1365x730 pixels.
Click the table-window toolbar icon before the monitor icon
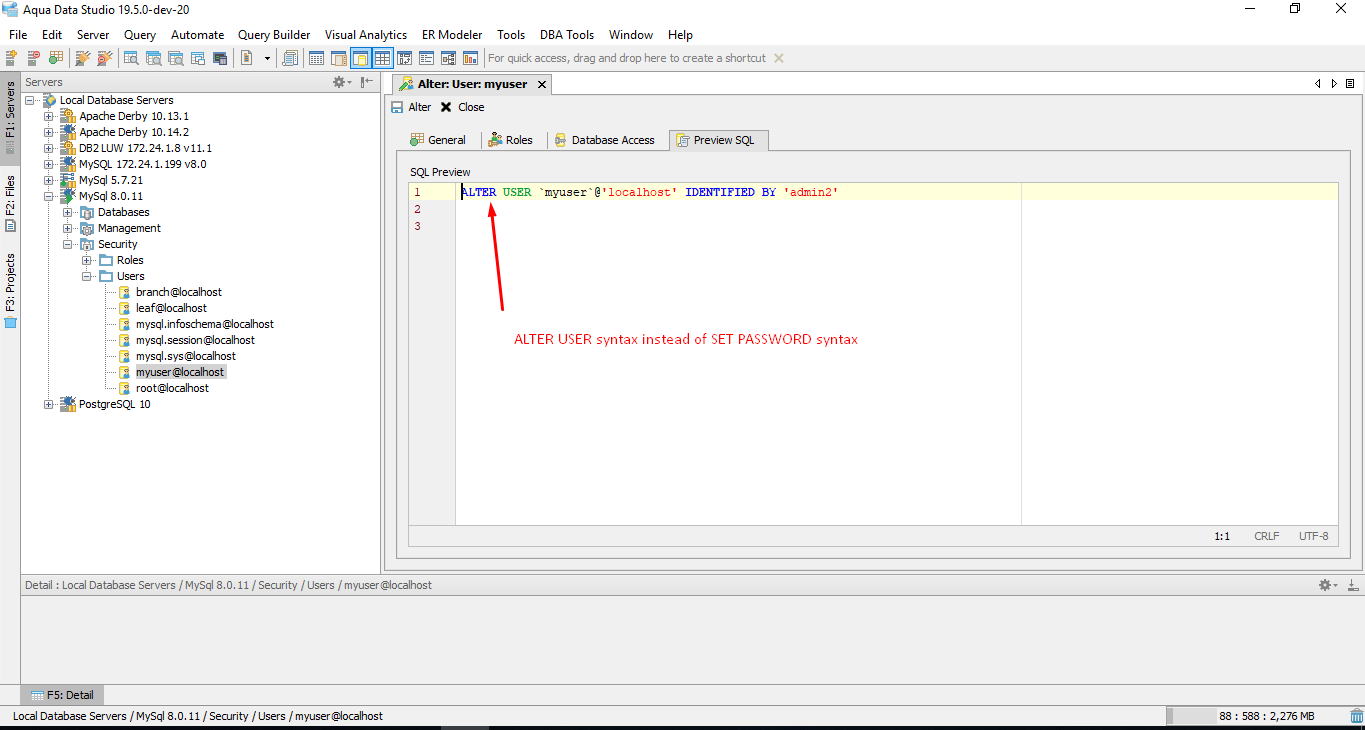(x=197, y=58)
